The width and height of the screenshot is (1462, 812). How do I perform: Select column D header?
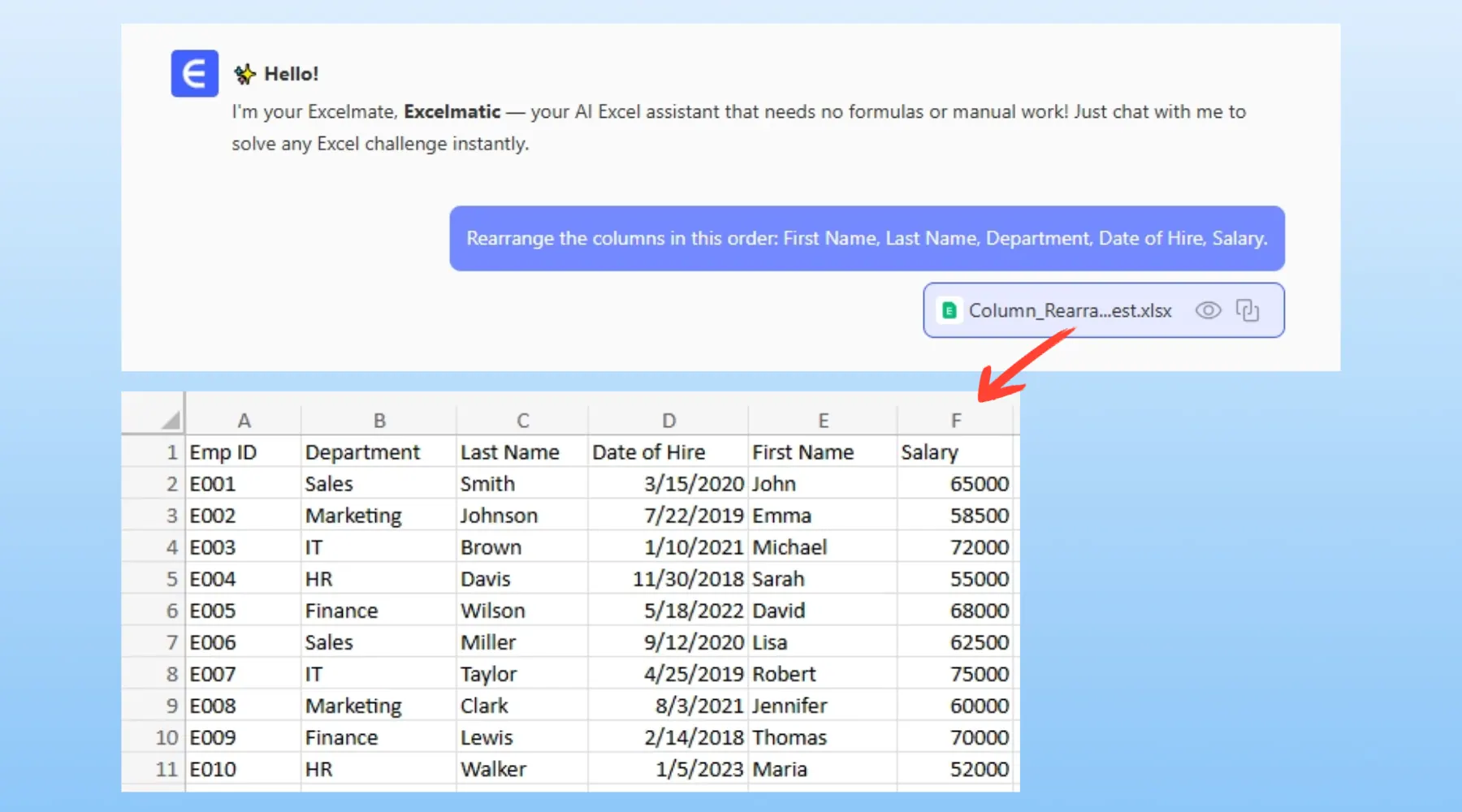pos(668,421)
